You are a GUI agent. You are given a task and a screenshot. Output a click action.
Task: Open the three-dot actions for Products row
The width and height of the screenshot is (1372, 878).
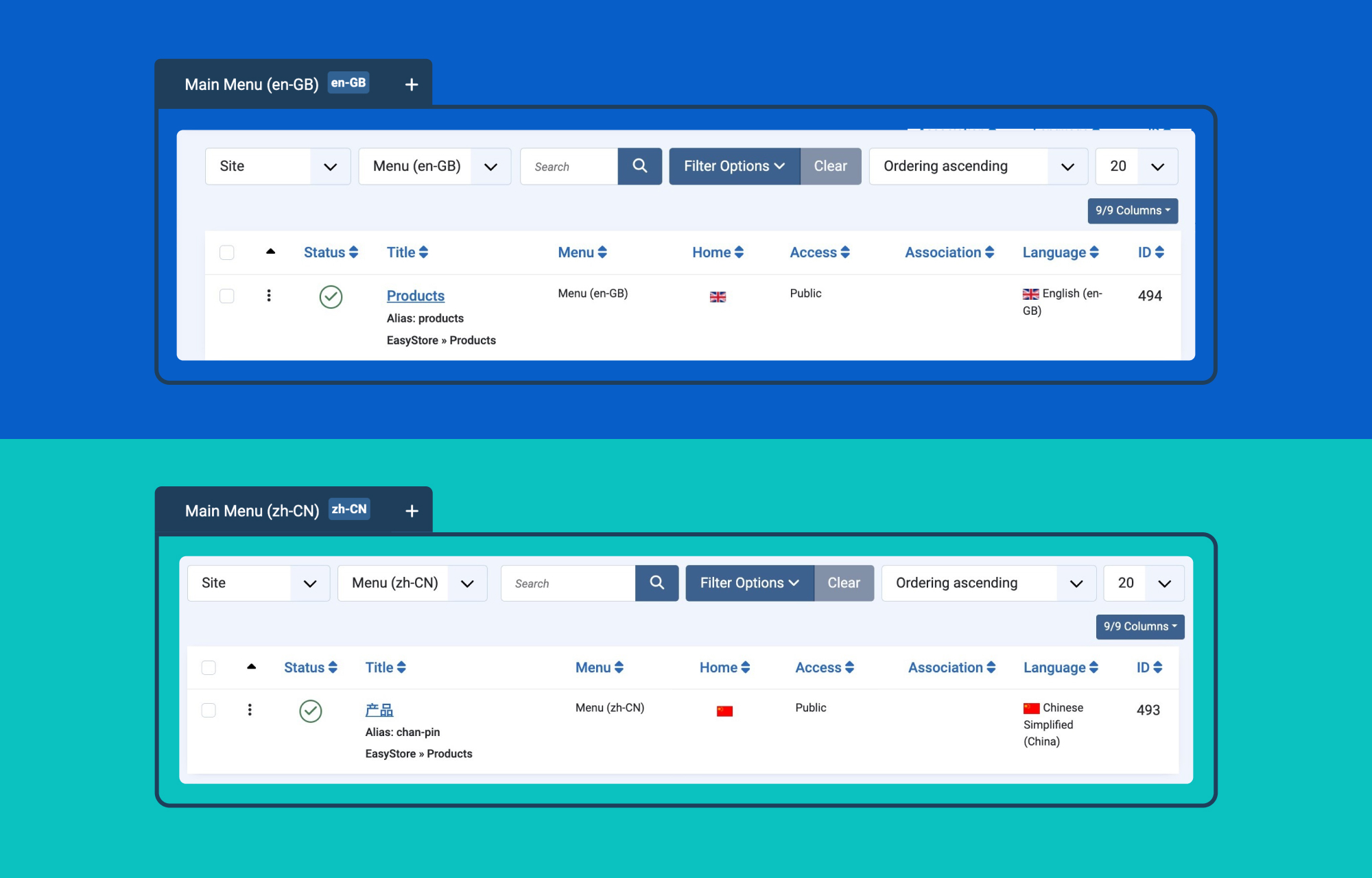[269, 296]
